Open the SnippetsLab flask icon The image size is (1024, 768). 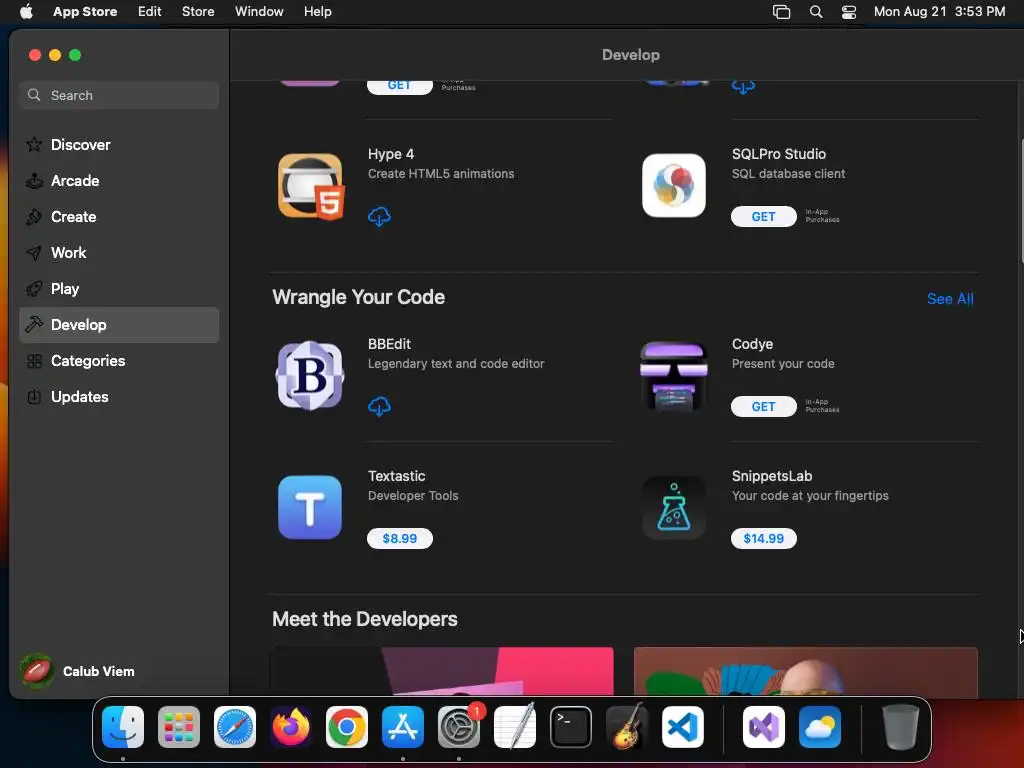tap(673, 507)
